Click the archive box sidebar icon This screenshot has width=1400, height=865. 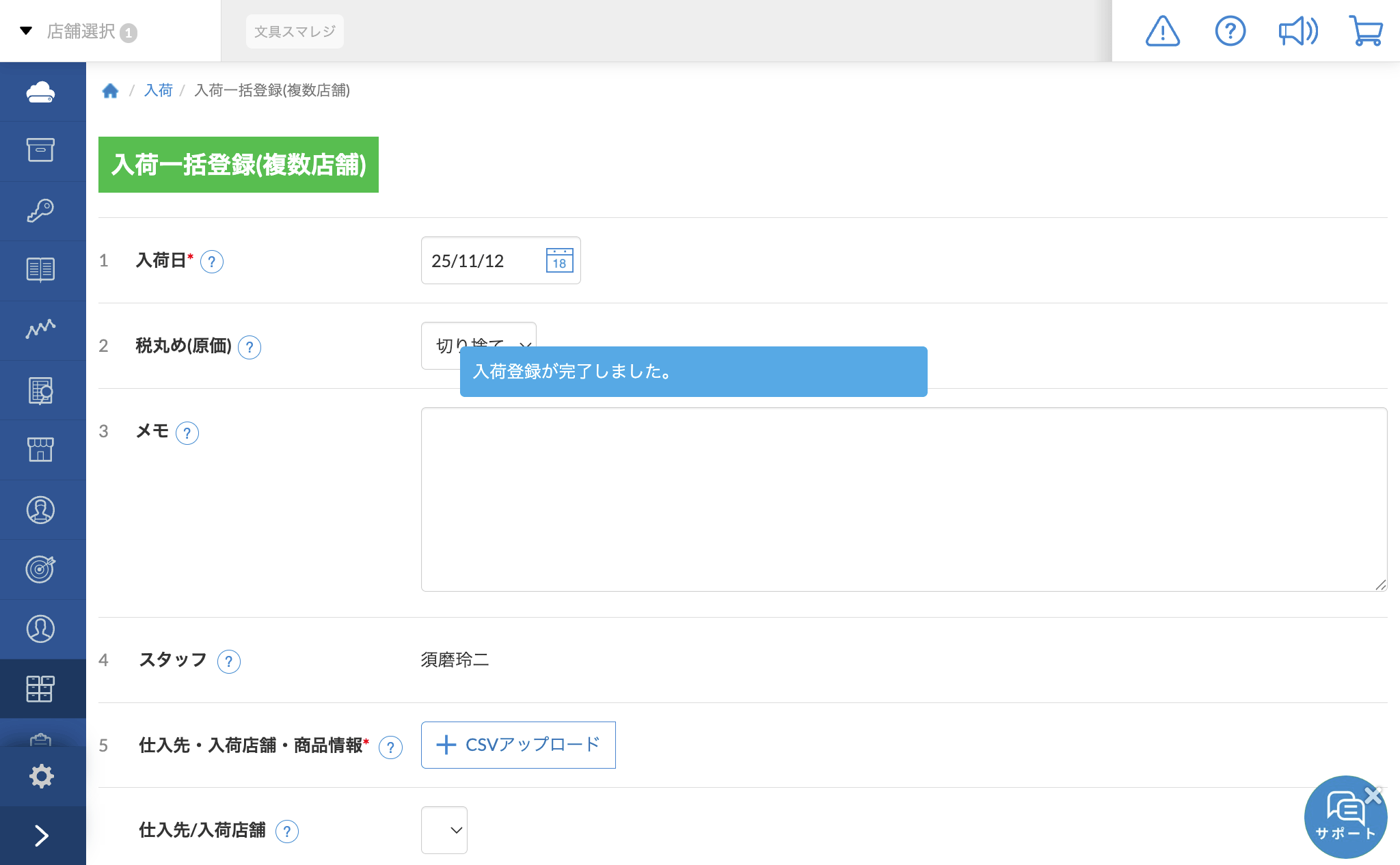click(x=41, y=150)
